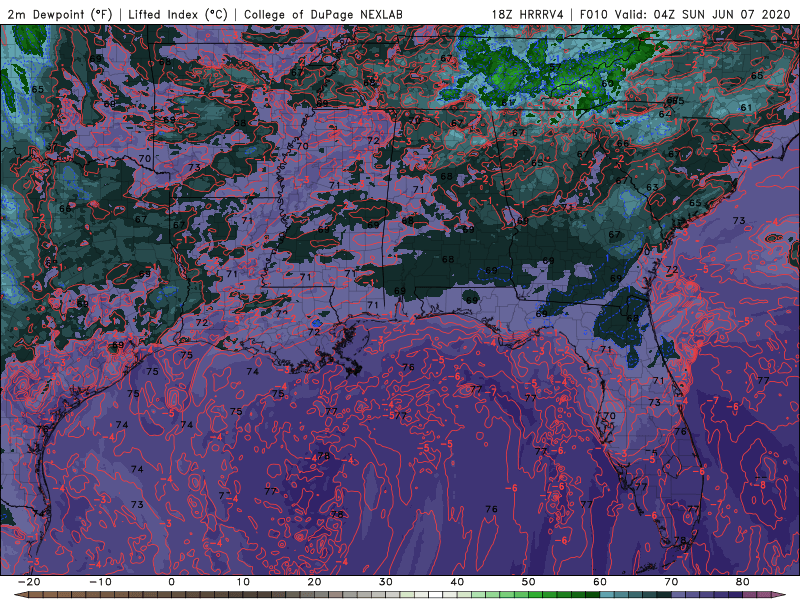Click the 70 label on the color scale
Screen dimensions: 800x600
671,582
